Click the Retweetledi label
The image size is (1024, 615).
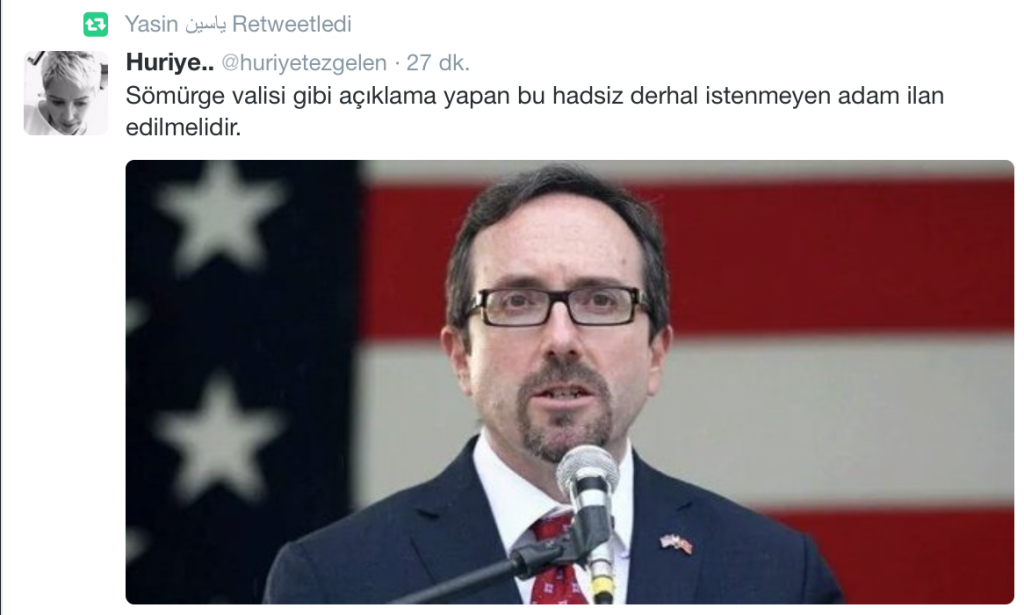[292, 24]
